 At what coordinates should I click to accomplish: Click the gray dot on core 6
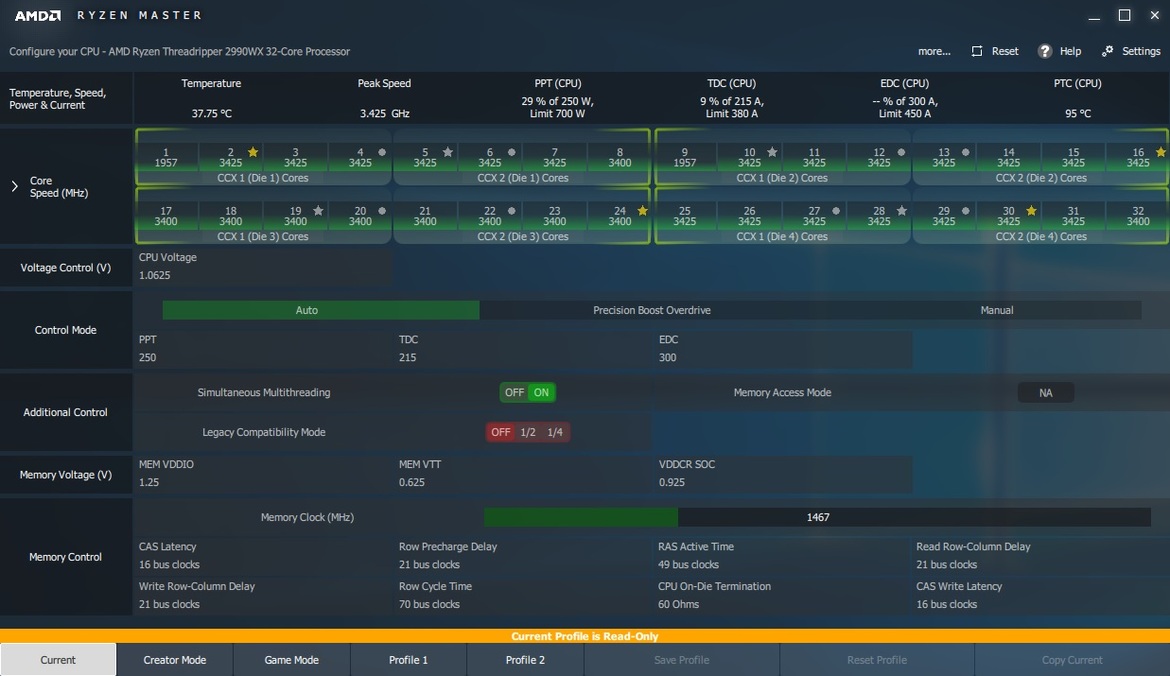[x=512, y=152]
